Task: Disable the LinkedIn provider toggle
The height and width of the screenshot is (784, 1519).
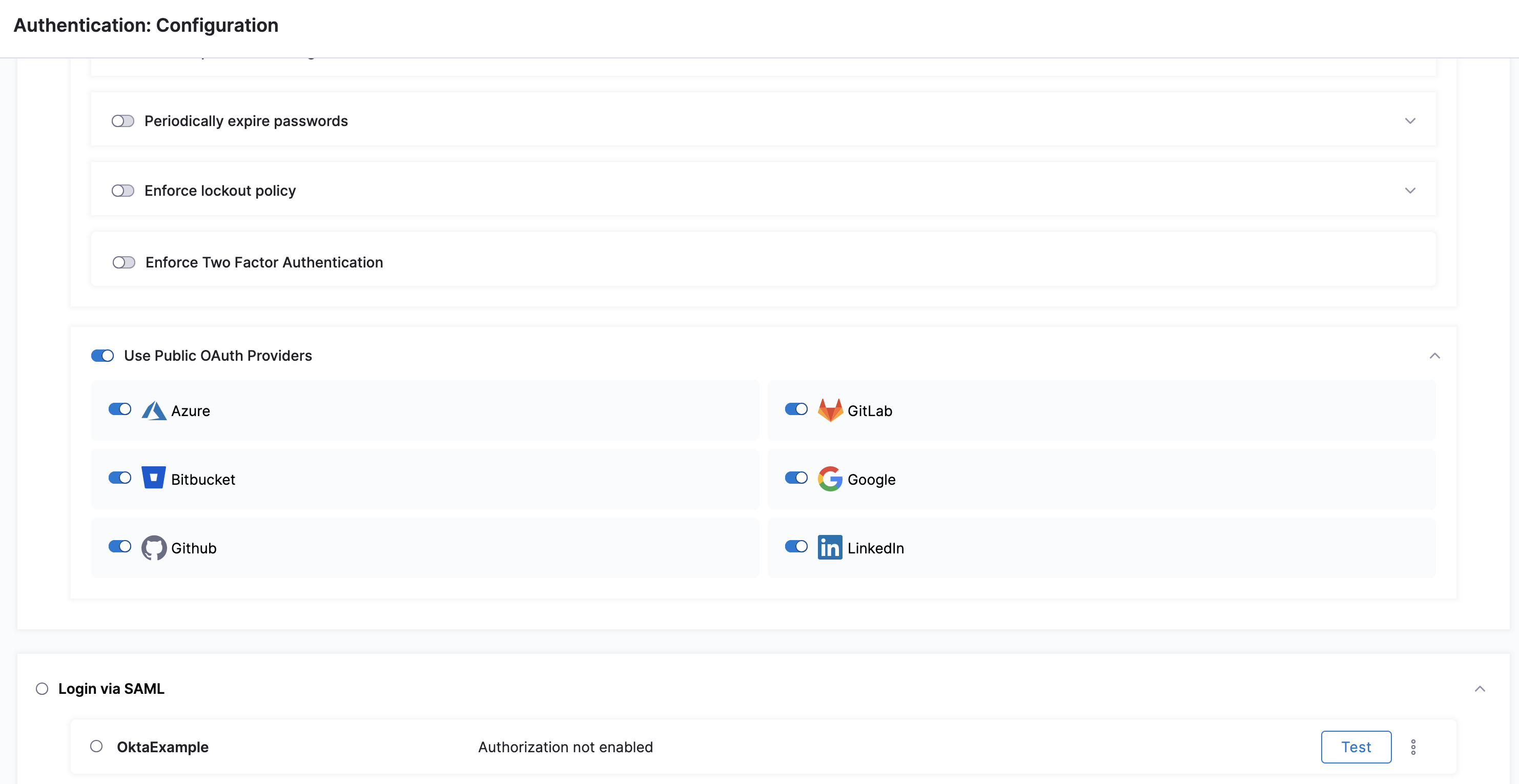Action: click(x=796, y=546)
